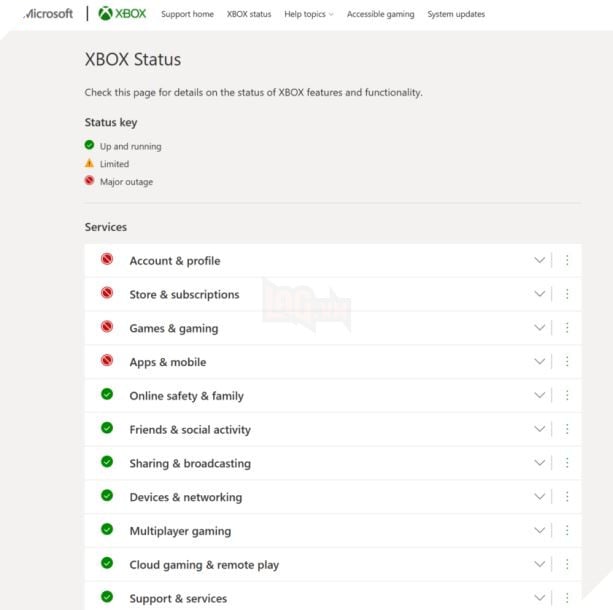Screen dimensions: 613x610
Task: Click the green check icon for Online safety & family
Action: [x=107, y=394]
